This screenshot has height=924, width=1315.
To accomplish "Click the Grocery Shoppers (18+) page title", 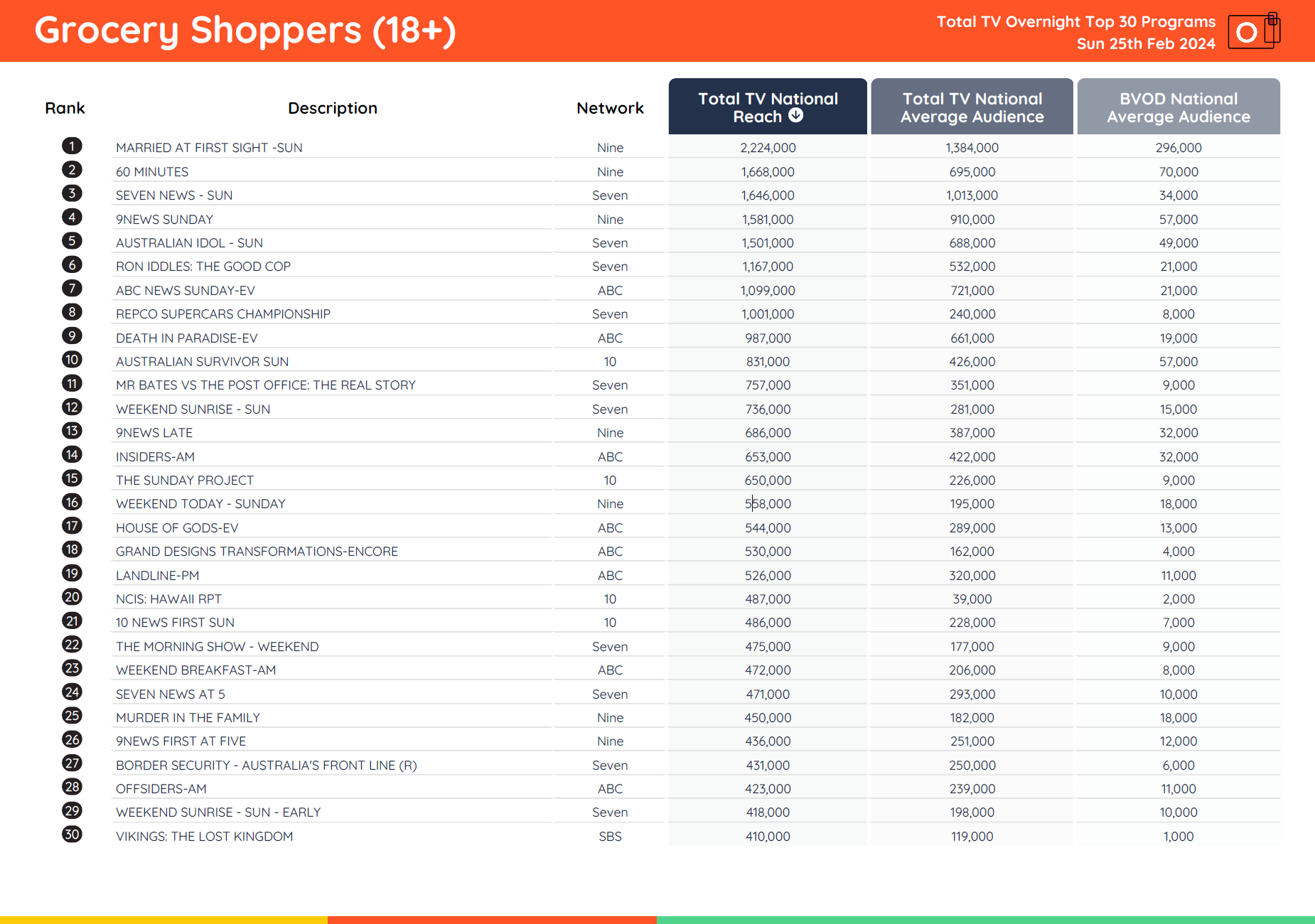I will click(245, 31).
